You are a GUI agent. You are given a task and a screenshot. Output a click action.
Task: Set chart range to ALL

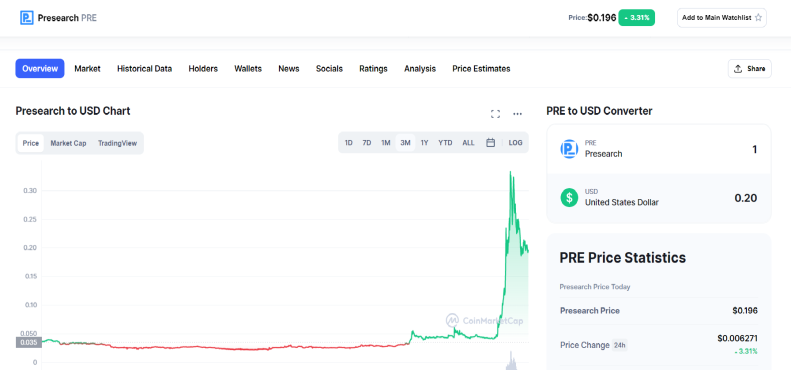468,143
